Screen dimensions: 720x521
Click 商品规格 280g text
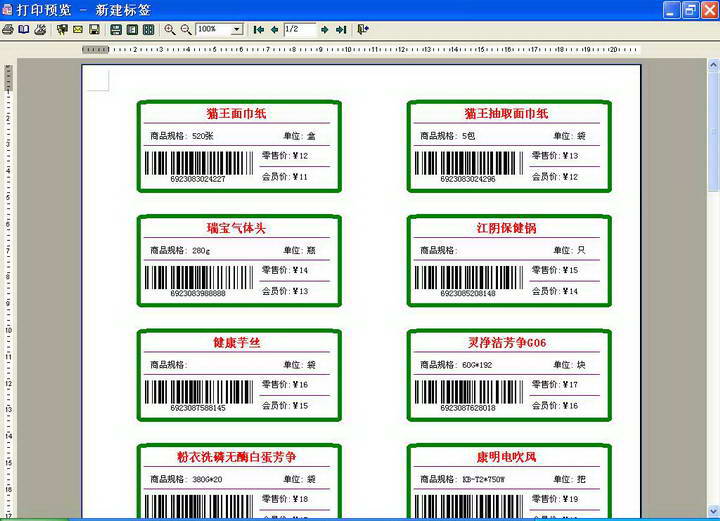point(180,250)
